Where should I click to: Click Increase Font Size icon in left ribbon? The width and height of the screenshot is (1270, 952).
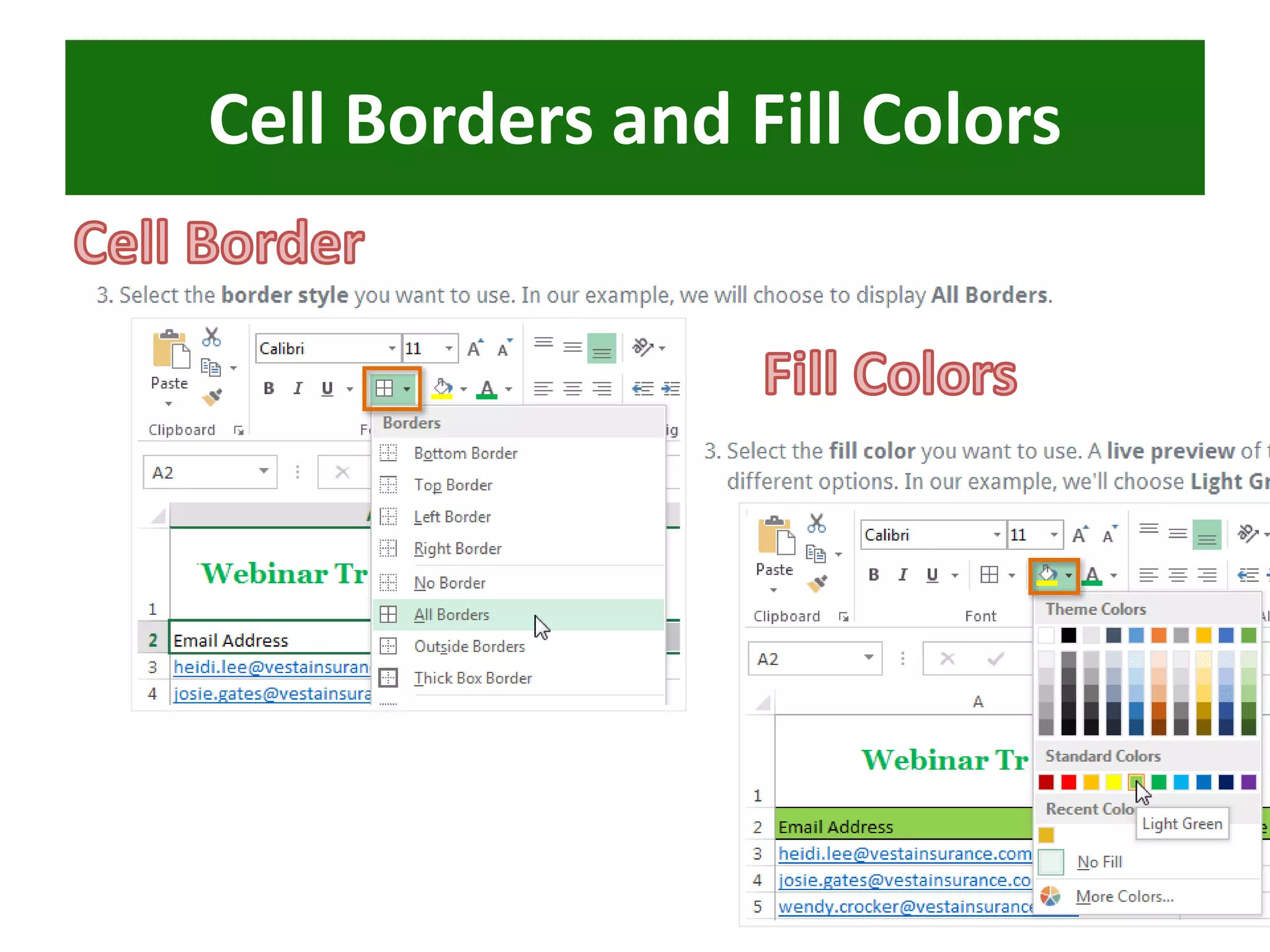(475, 348)
